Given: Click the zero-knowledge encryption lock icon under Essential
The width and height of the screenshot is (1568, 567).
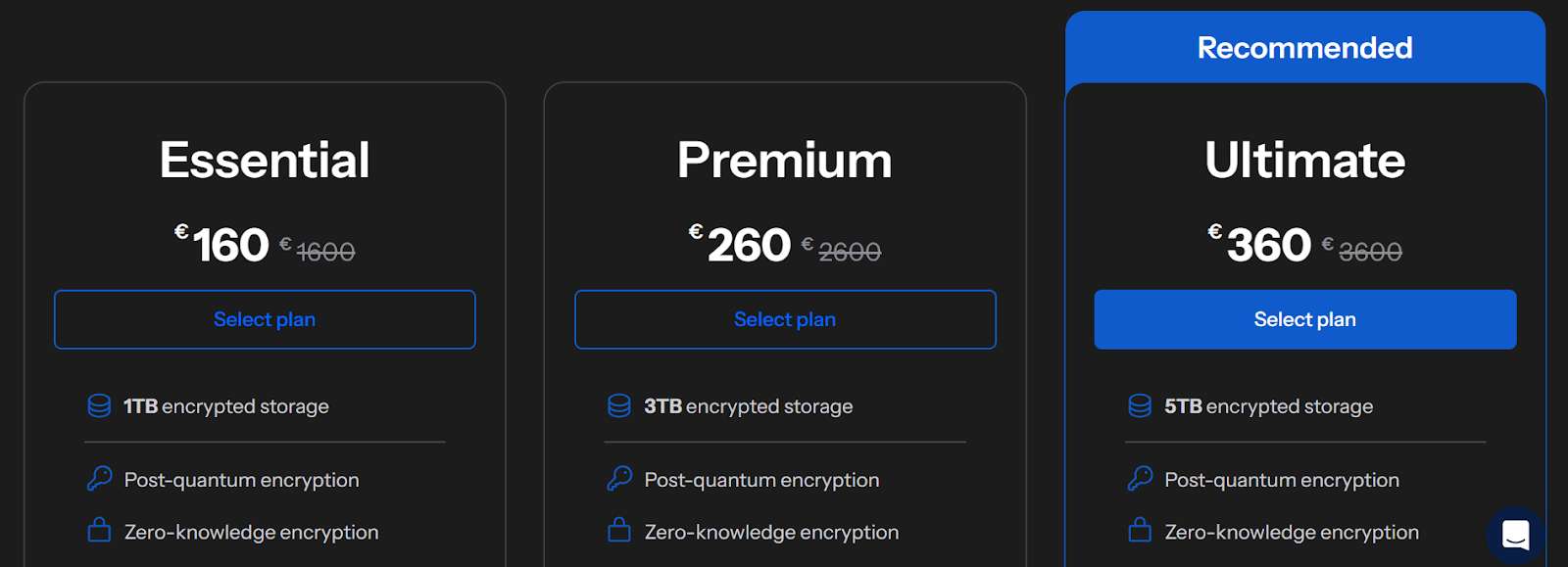Looking at the screenshot, I should point(98,531).
